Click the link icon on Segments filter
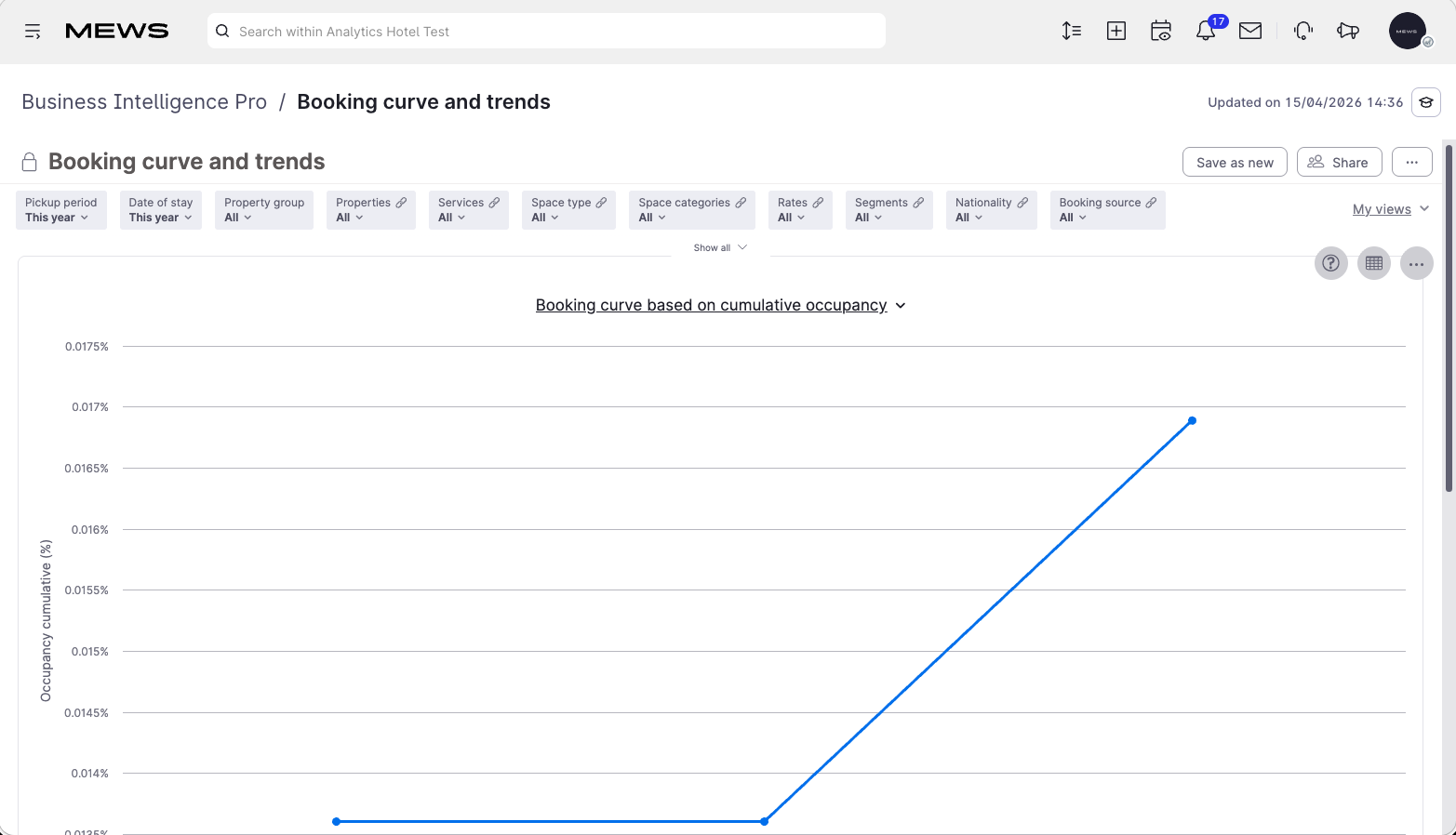 918,202
